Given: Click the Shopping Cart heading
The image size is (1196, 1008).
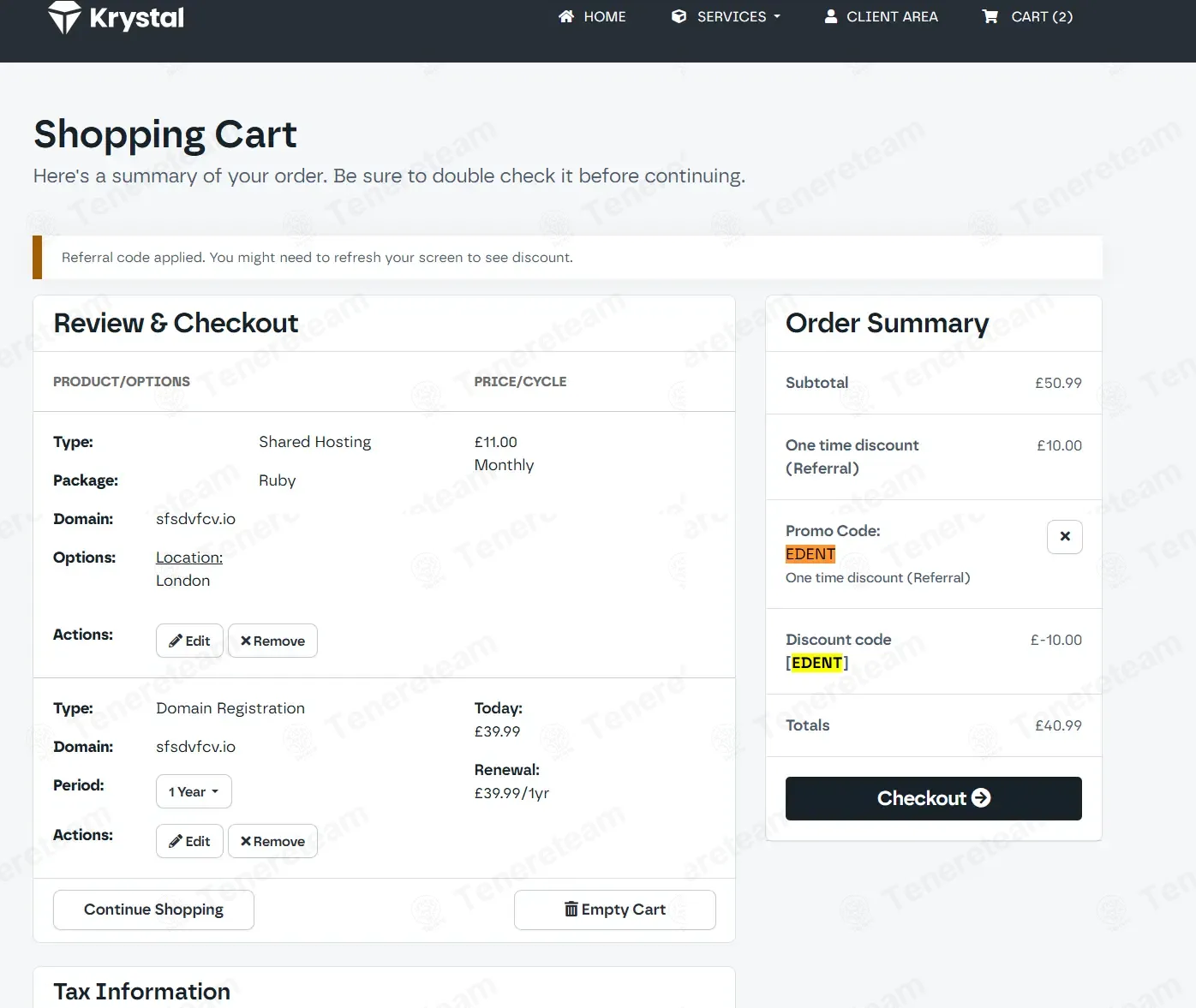Looking at the screenshot, I should [165, 134].
